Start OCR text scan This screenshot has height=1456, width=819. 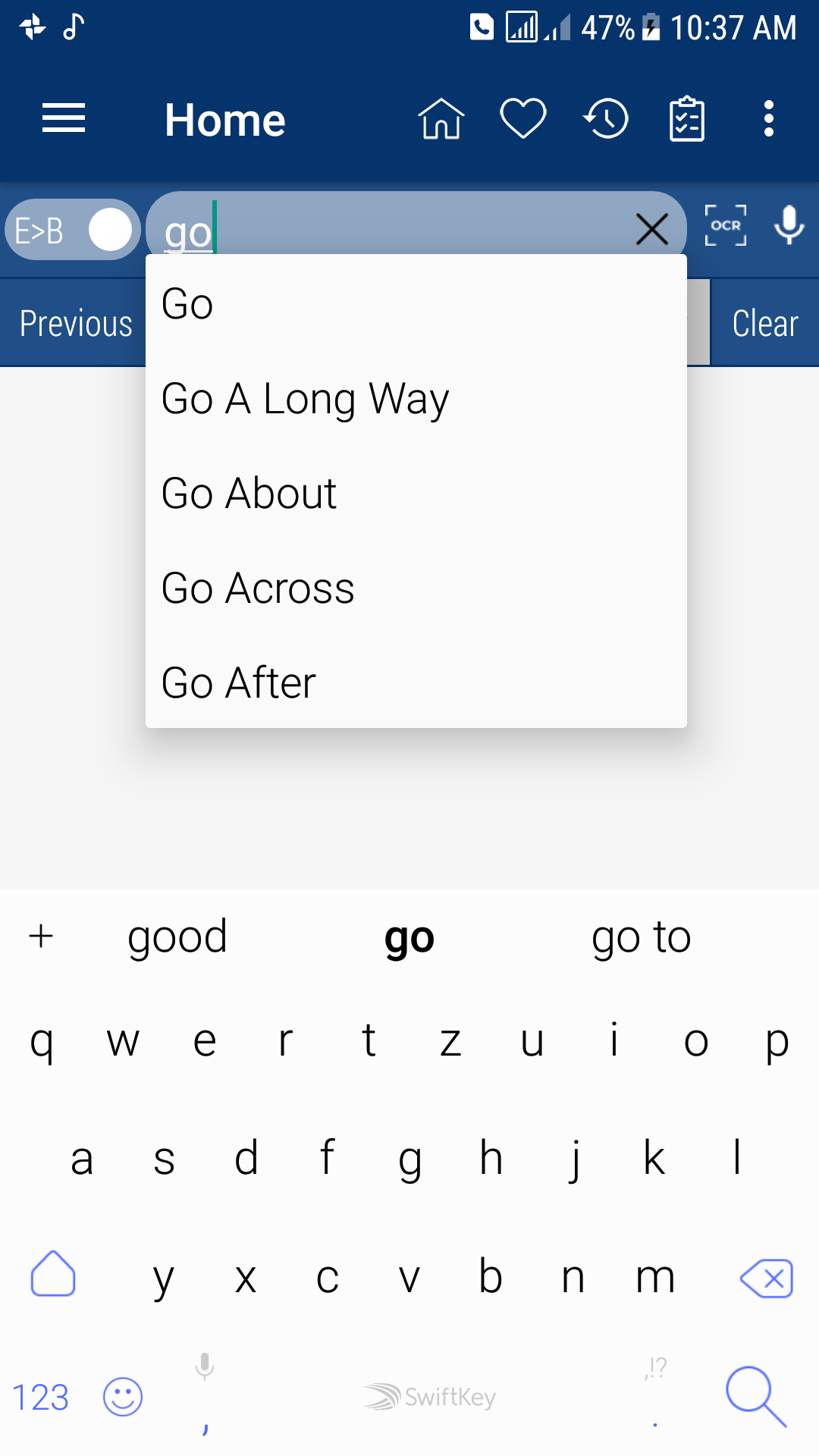[726, 226]
